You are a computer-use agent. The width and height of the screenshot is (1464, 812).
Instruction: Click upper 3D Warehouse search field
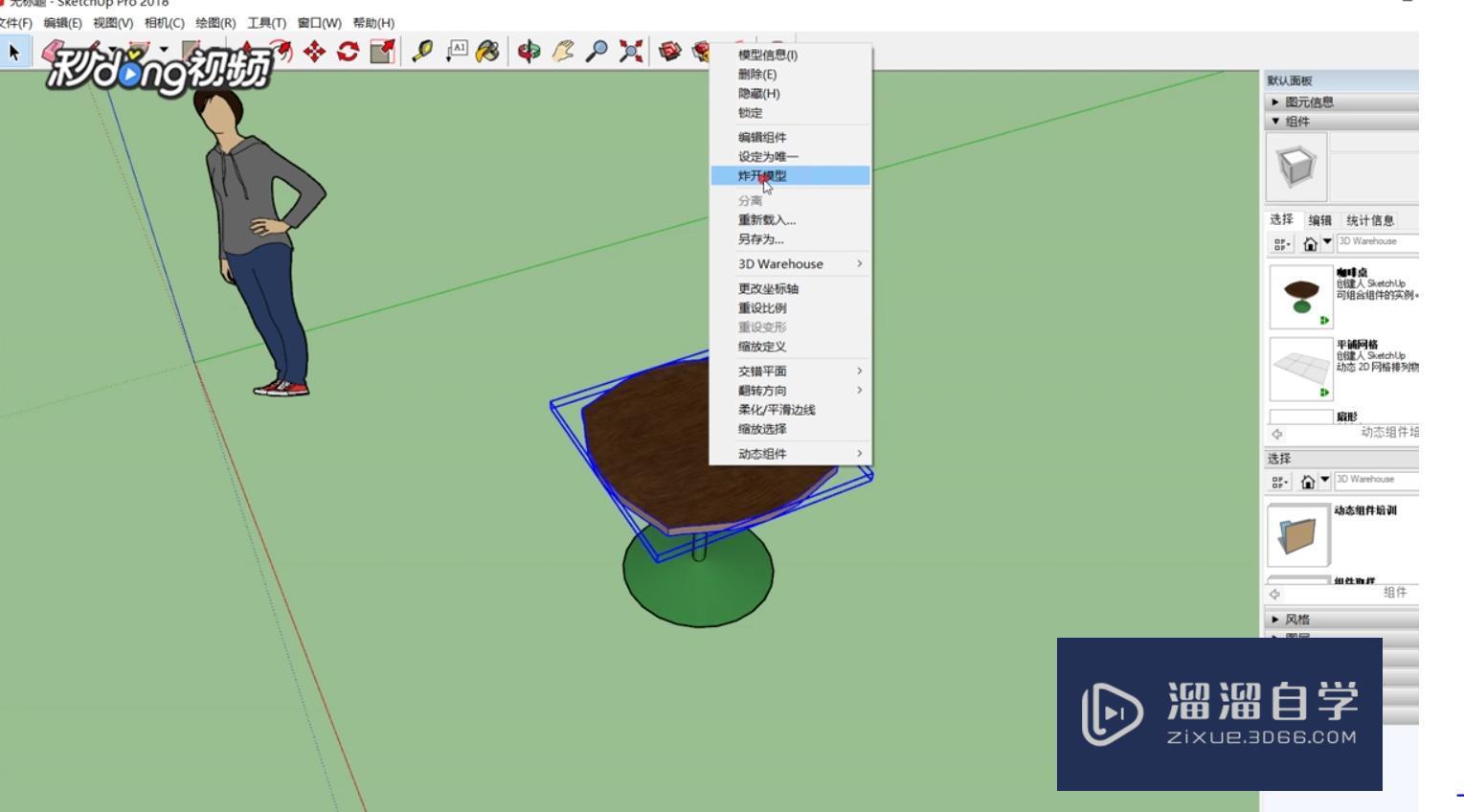[1378, 242]
